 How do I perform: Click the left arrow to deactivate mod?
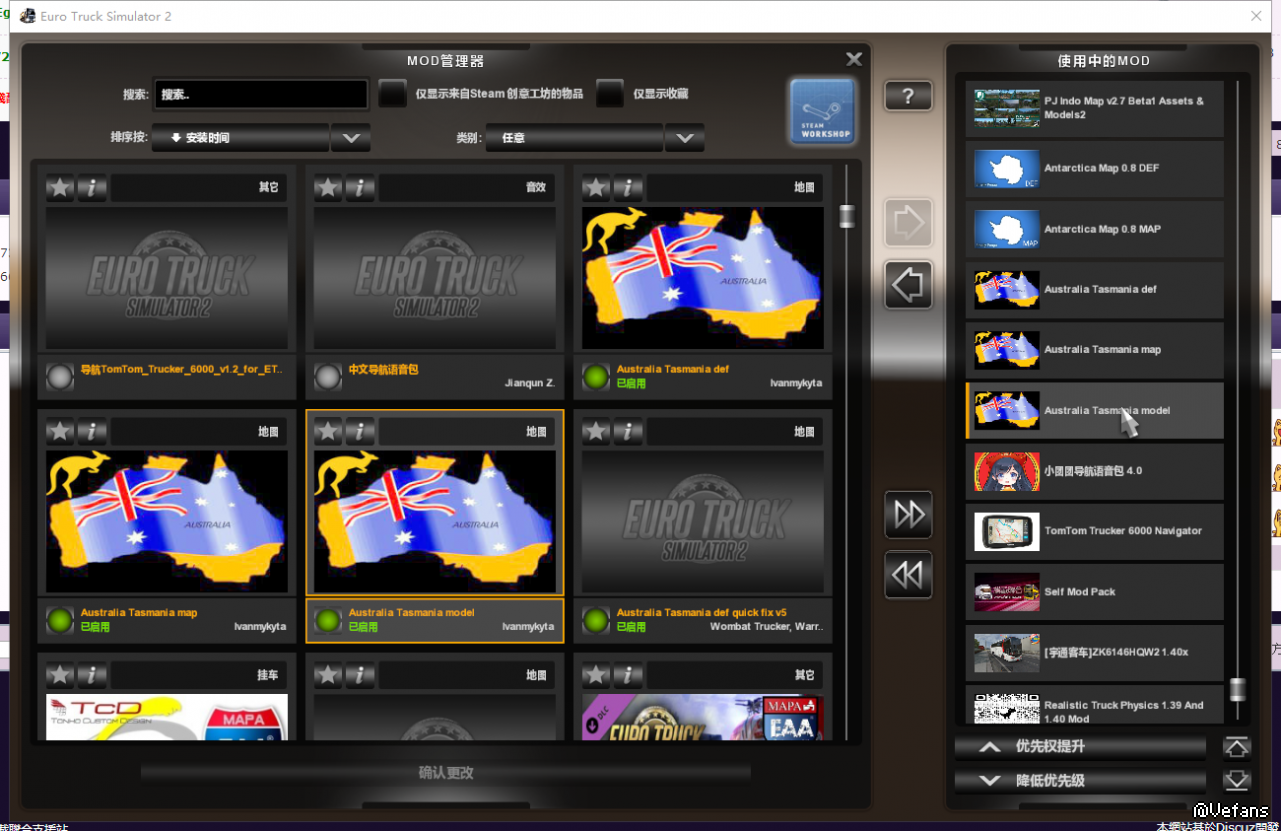[x=908, y=286]
